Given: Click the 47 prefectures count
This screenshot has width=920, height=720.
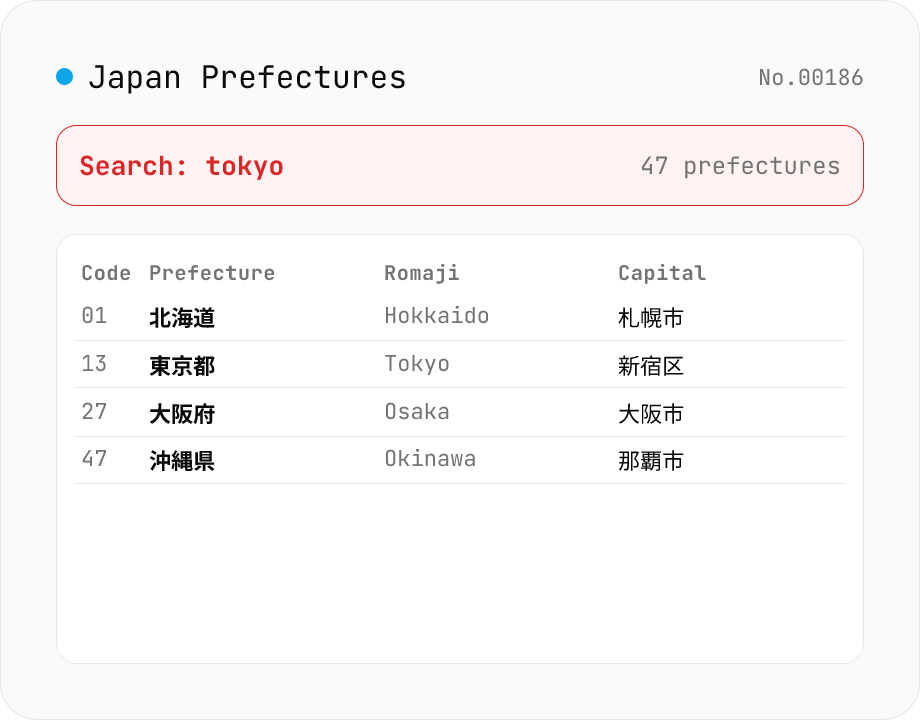Looking at the screenshot, I should click(x=740, y=166).
